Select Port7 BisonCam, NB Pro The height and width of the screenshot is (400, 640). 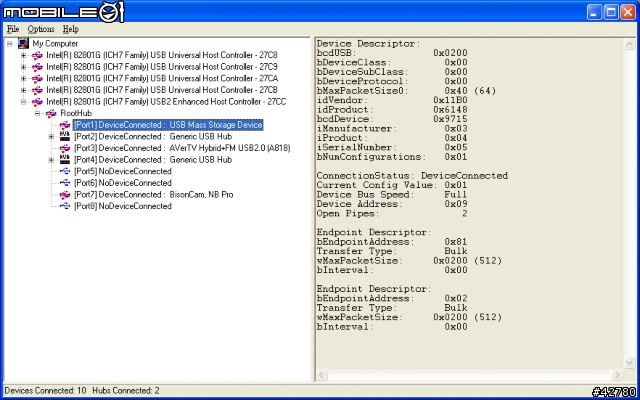pos(153,195)
